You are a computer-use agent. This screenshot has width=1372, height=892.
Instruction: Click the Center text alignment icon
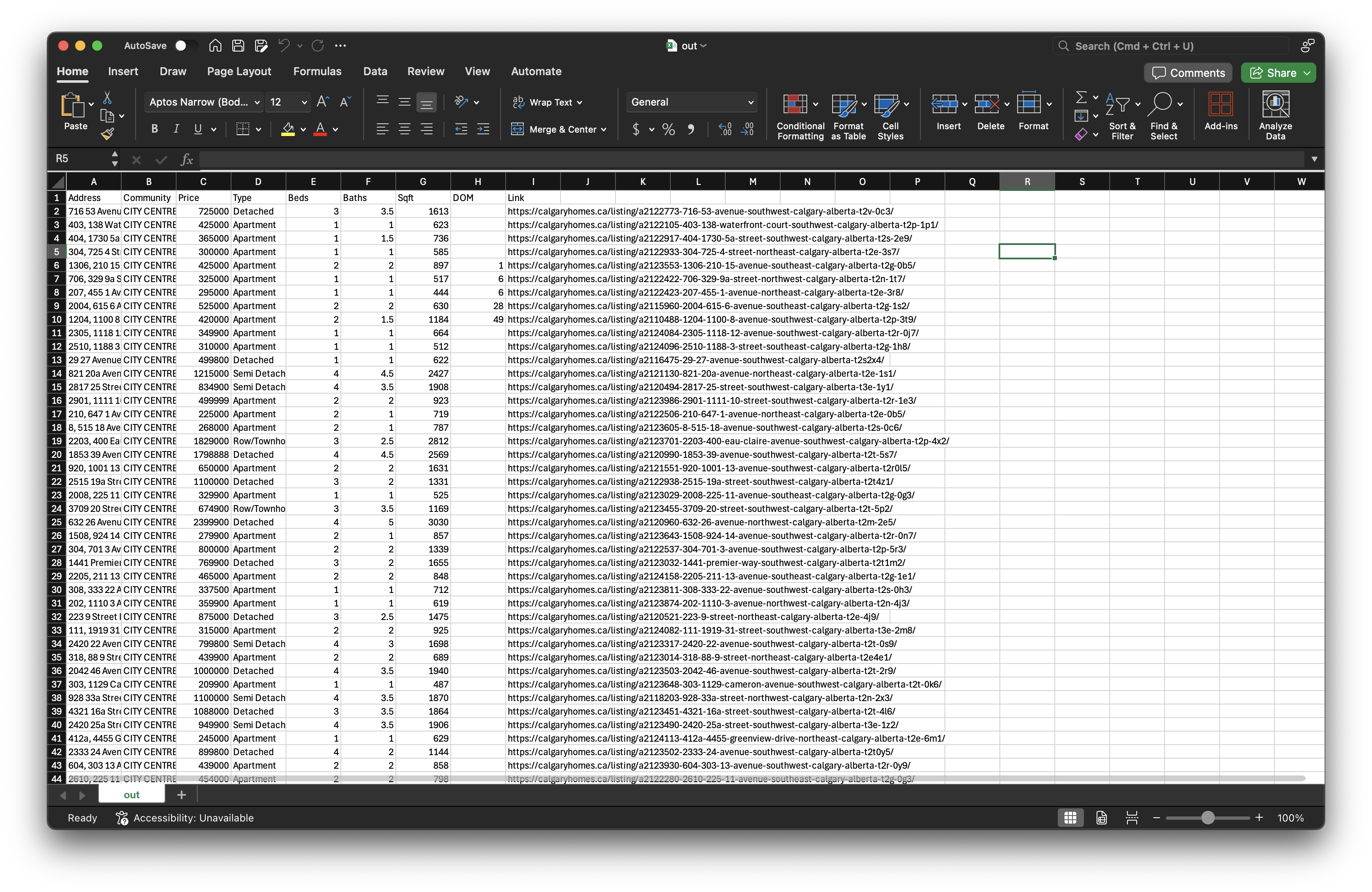[405, 130]
